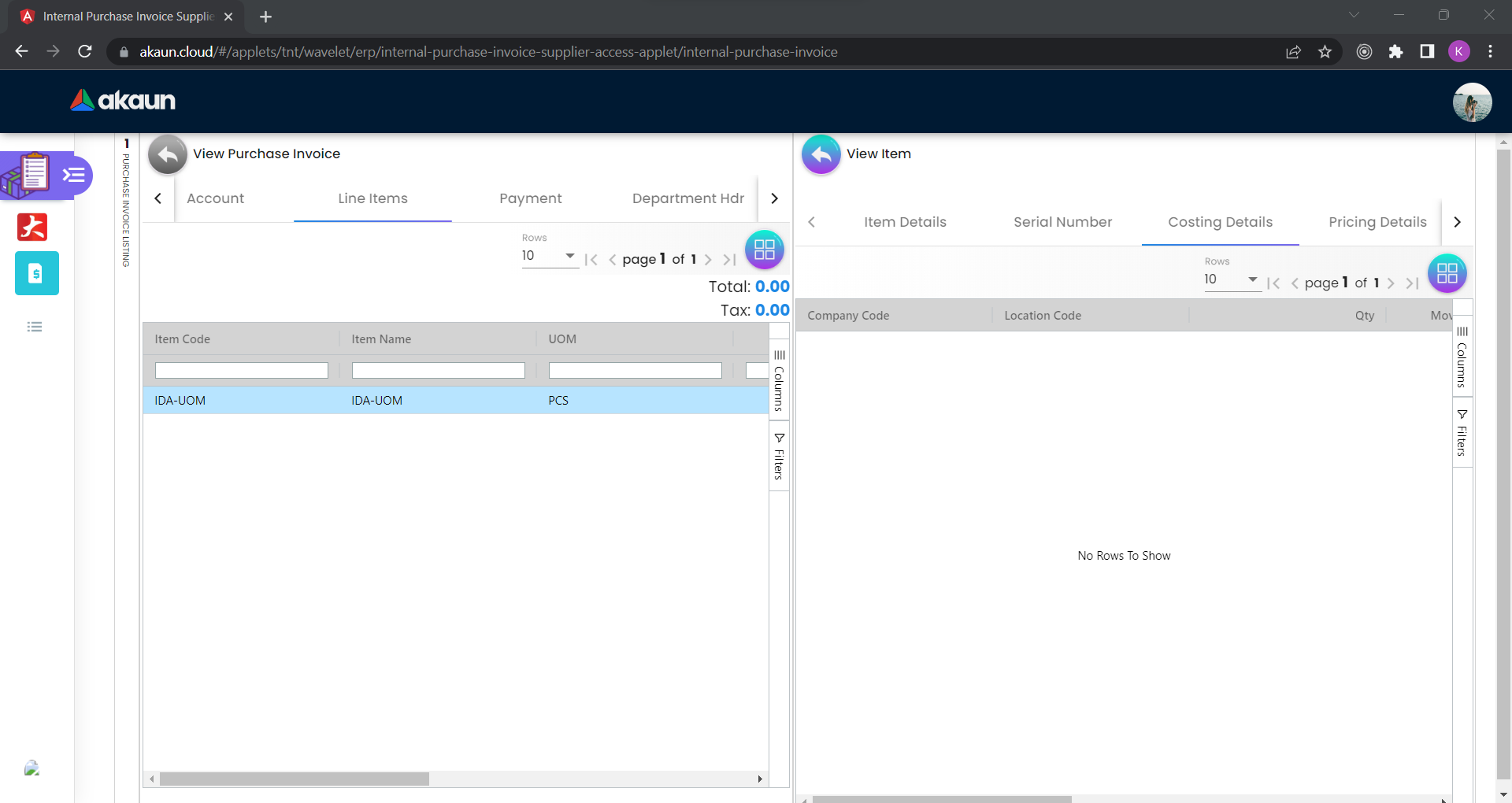Click the list icon in left sidebar
Viewport: 1512px width, 803px height.
click(x=35, y=327)
